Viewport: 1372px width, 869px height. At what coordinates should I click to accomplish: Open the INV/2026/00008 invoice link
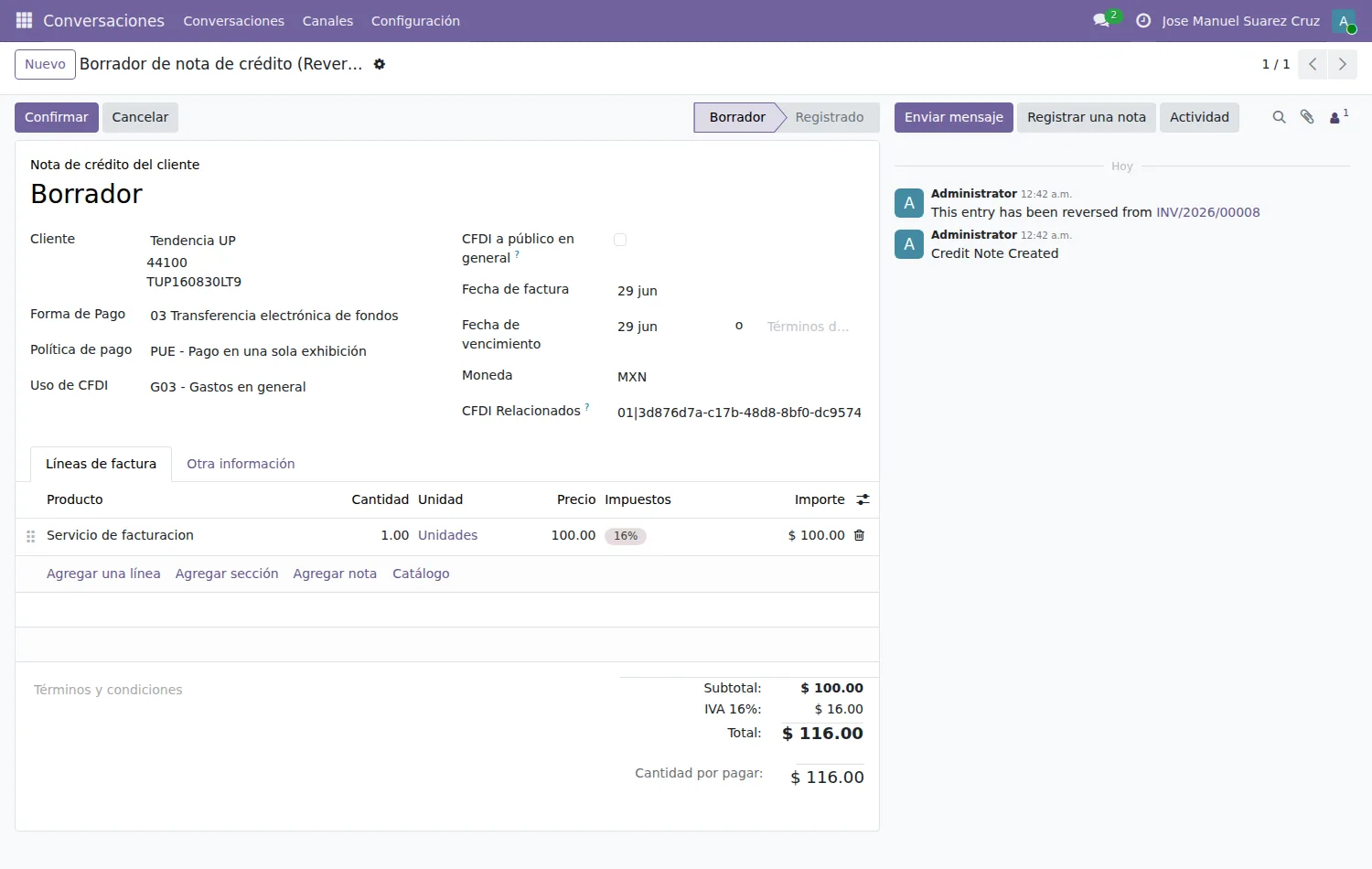(x=1208, y=212)
